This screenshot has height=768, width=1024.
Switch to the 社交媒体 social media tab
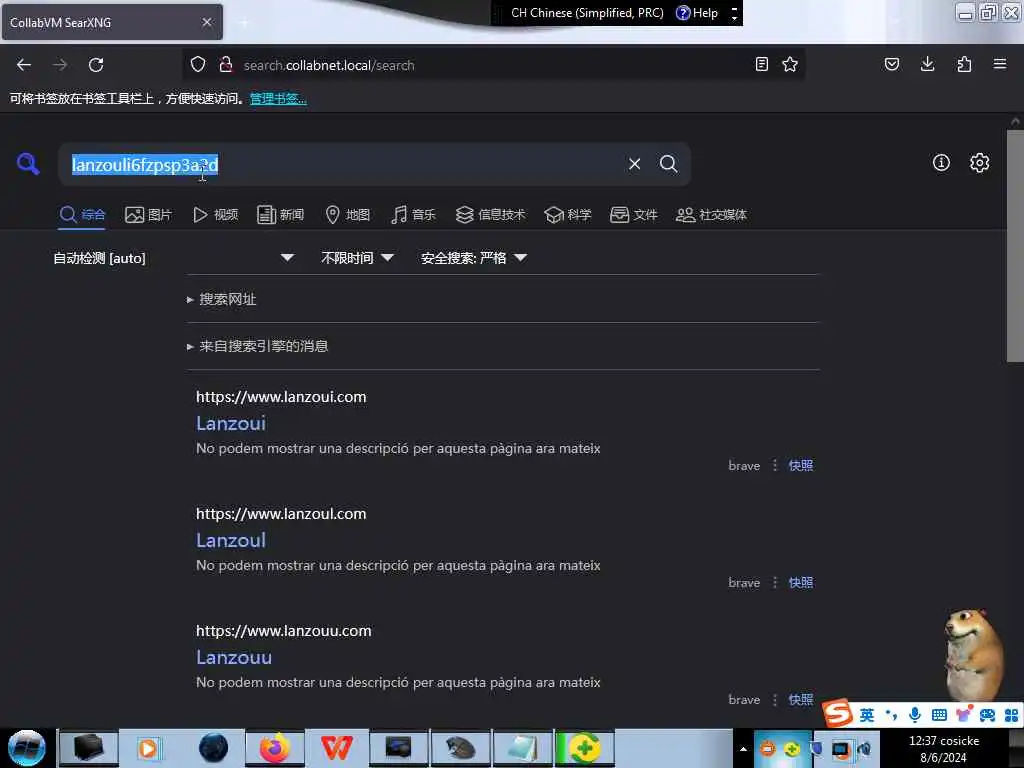coord(711,214)
